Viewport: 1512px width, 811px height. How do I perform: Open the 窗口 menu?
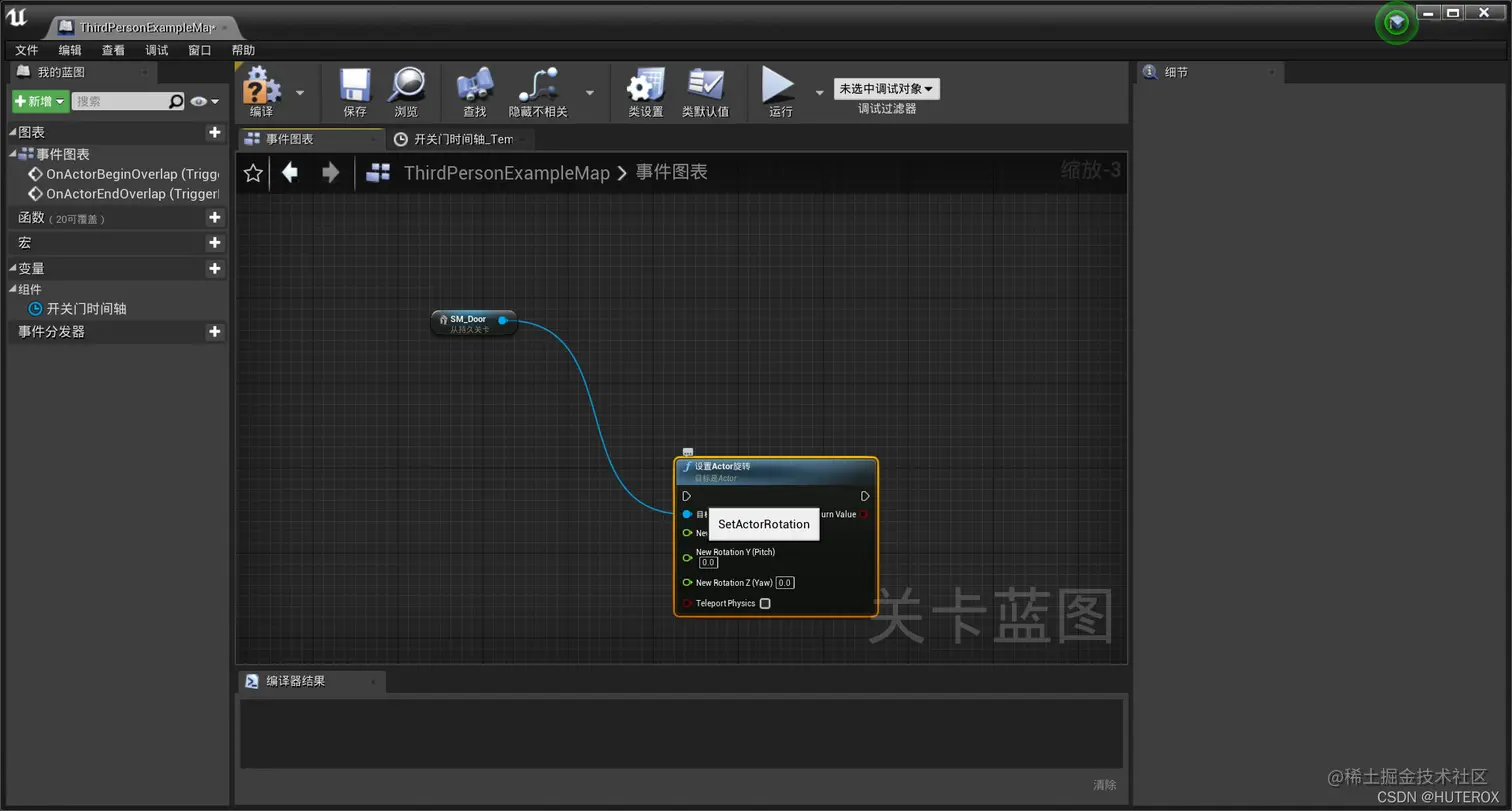click(200, 50)
